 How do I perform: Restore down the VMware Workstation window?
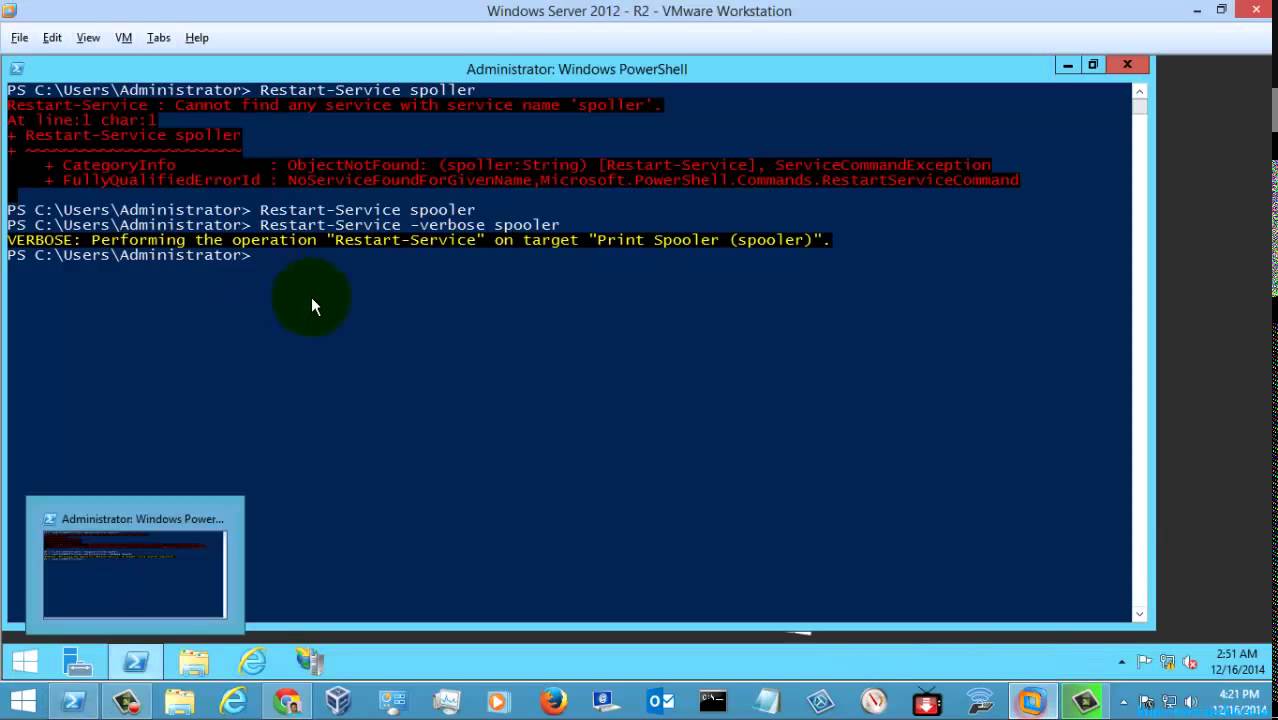pos(1221,10)
